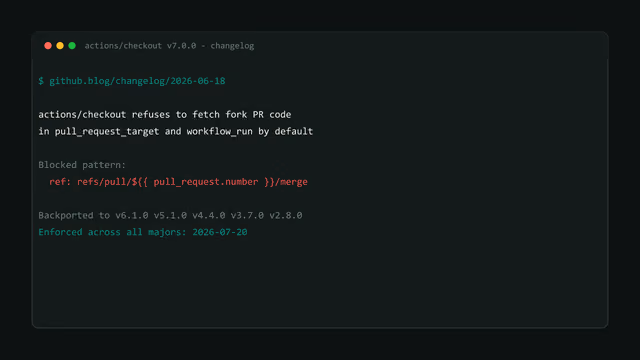Click the line about refusing fork PR code

(165, 115)
